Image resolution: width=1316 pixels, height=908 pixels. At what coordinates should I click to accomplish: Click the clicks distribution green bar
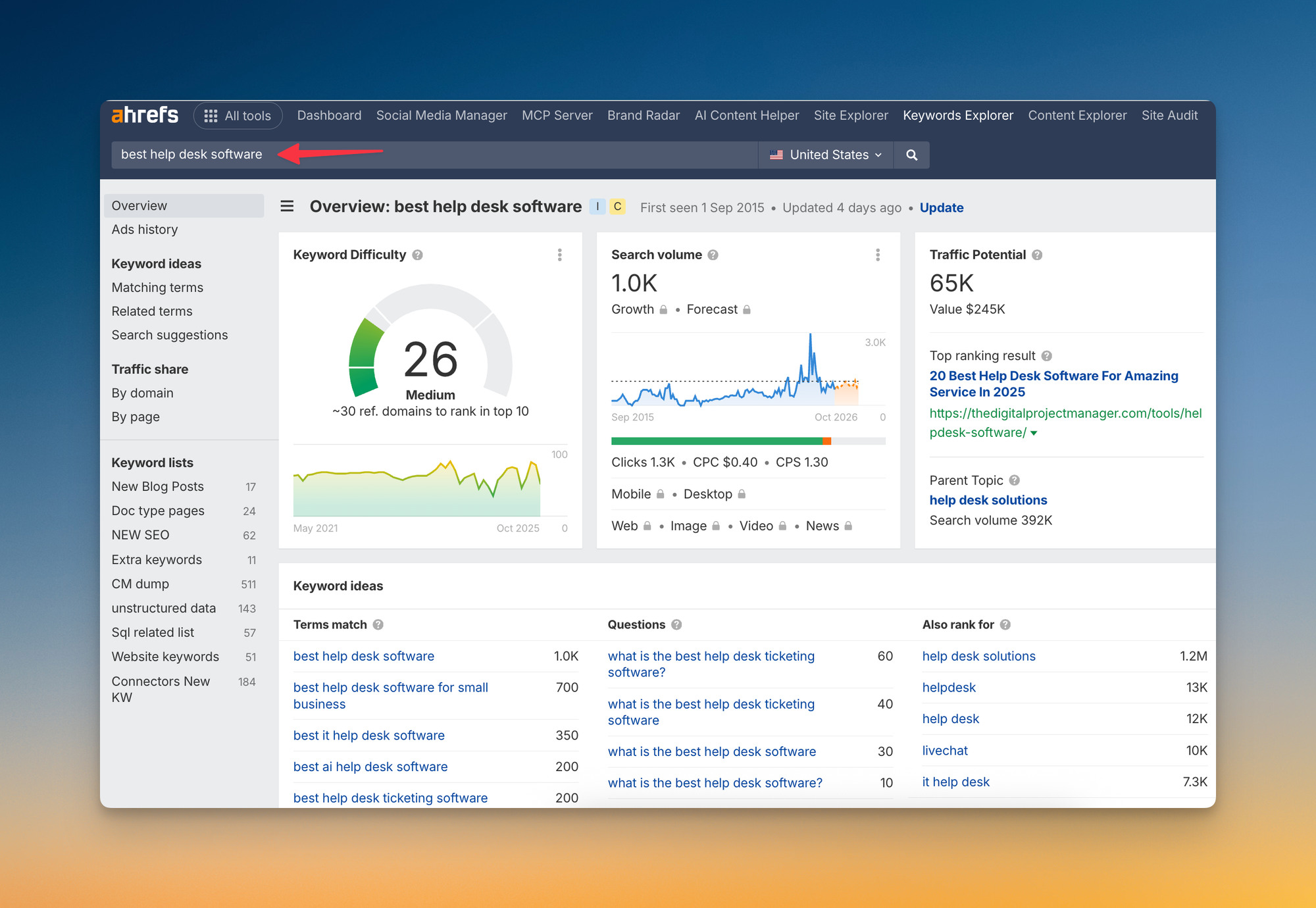point(716,441)
